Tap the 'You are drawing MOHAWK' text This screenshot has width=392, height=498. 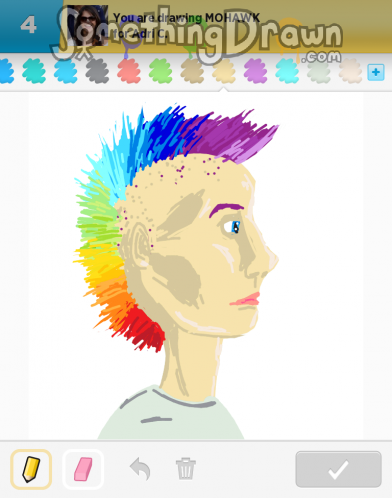pos(186,18)
